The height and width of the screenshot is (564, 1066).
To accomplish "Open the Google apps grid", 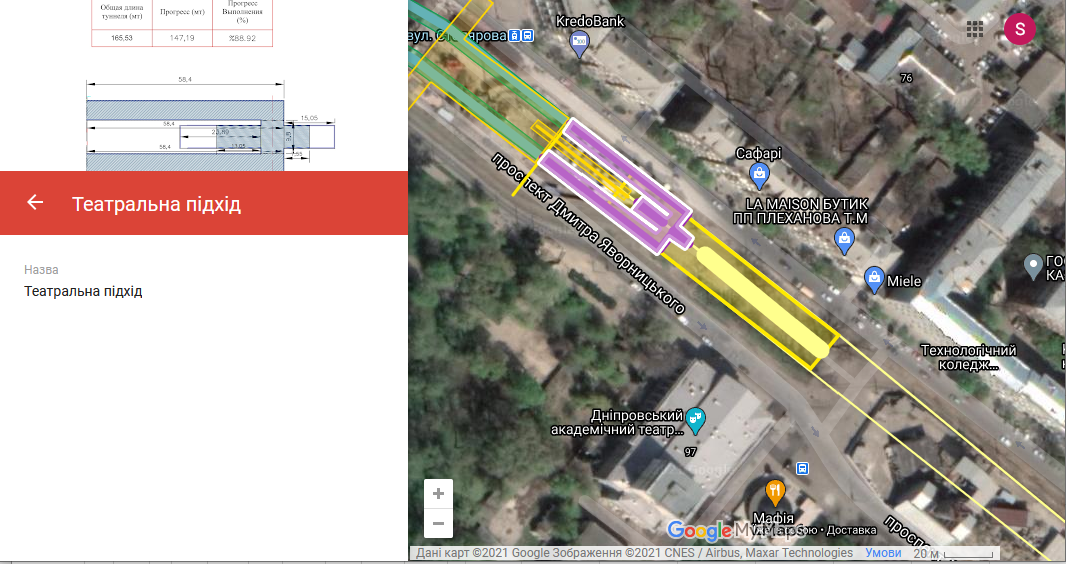I will pyautogui.click(x=975, y=29).
